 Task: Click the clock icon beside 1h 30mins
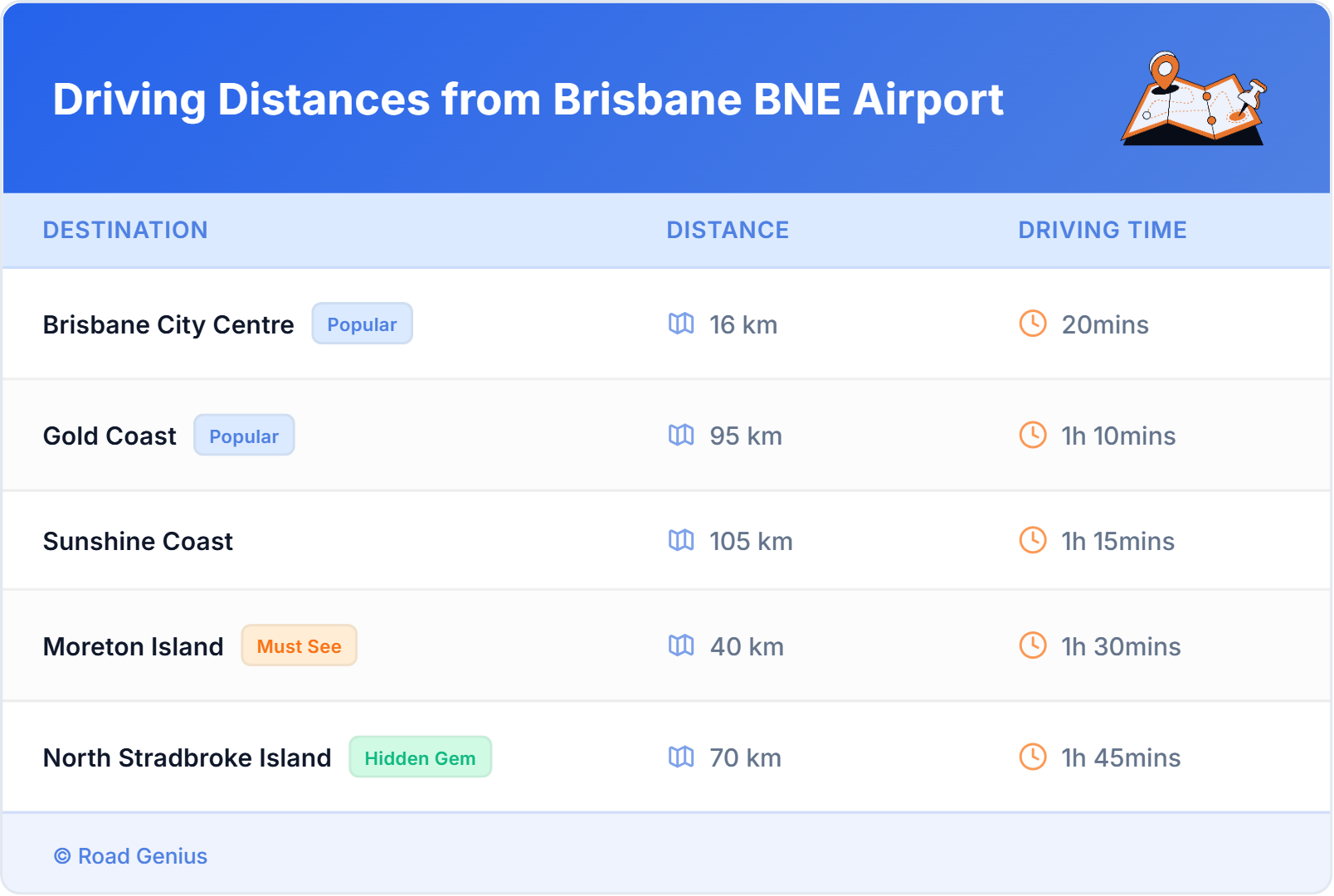[x=1033, y=645]
